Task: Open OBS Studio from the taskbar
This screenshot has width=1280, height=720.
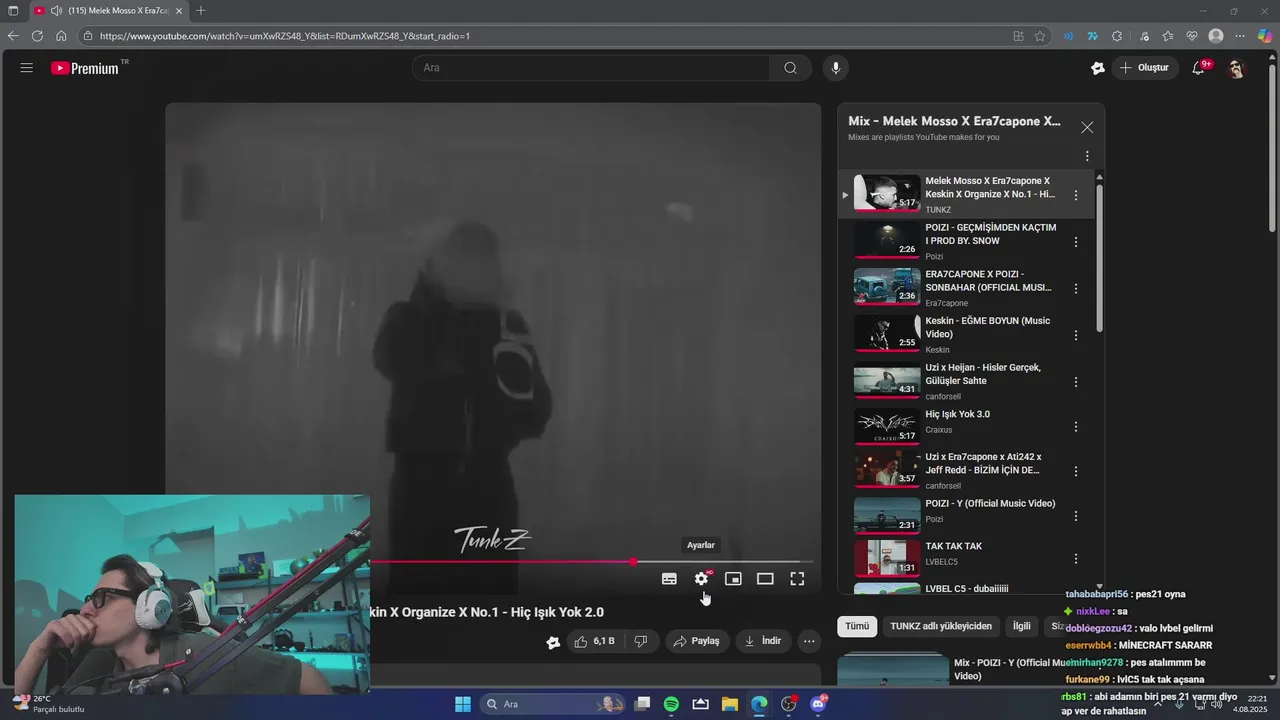Action: point(789,704)
